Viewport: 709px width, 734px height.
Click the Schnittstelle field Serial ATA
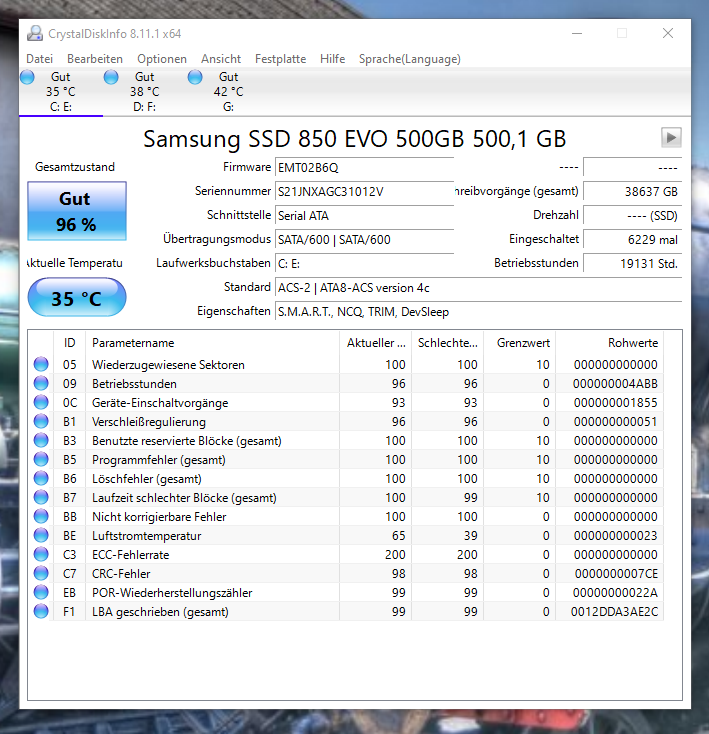point(365,215)
